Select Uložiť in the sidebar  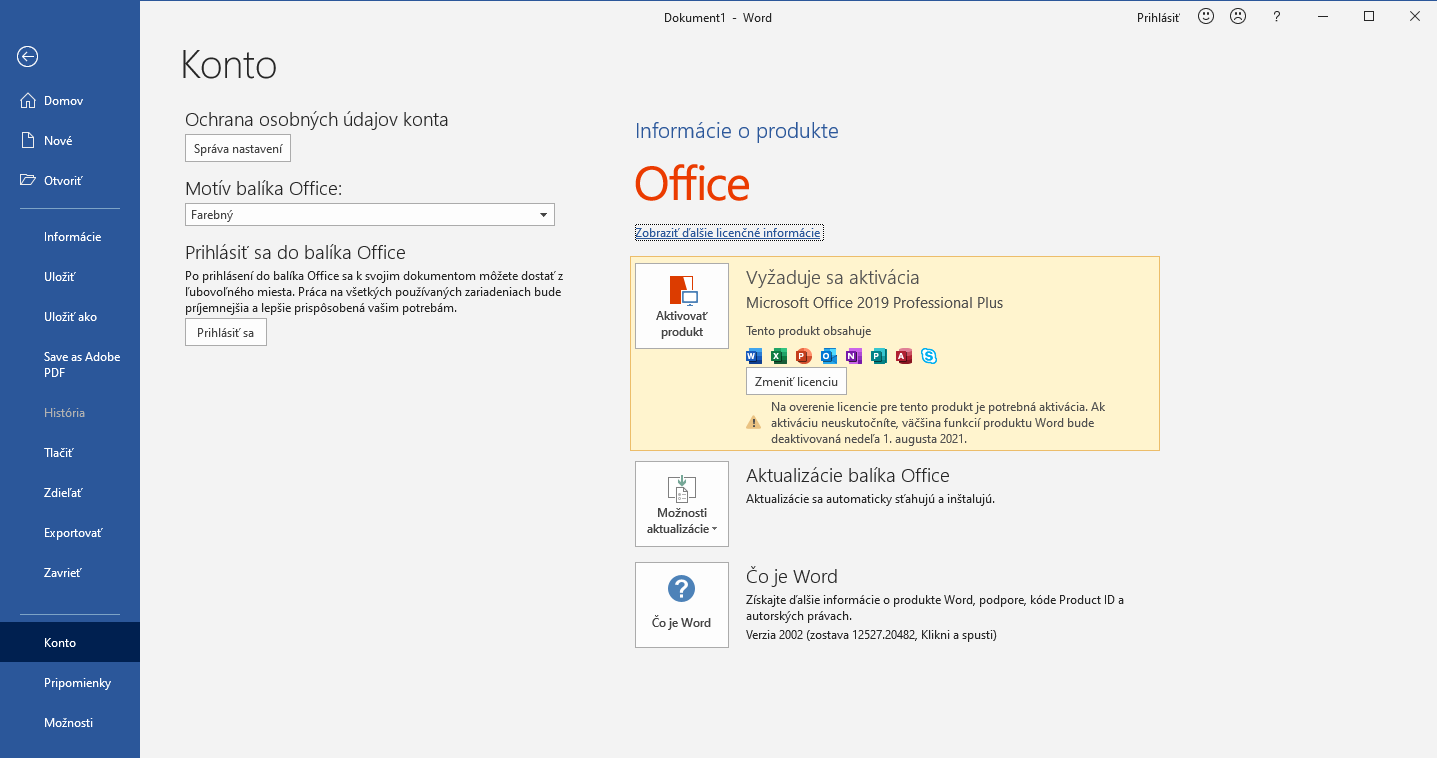70,277
